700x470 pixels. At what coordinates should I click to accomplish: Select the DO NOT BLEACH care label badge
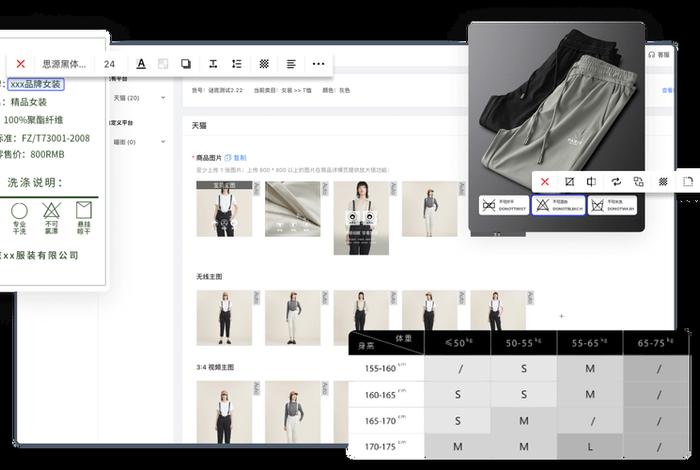(558, 205)
